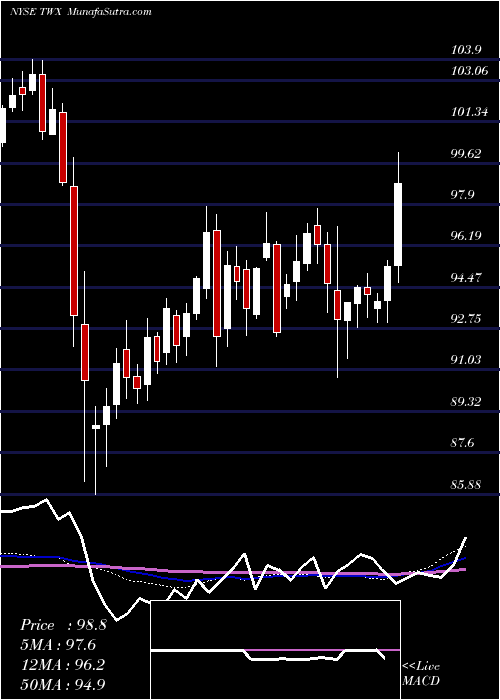The height and width of the screenshot is (700, 500).
Task: Click the 89.32 price level label
Action: click(466, 402)
